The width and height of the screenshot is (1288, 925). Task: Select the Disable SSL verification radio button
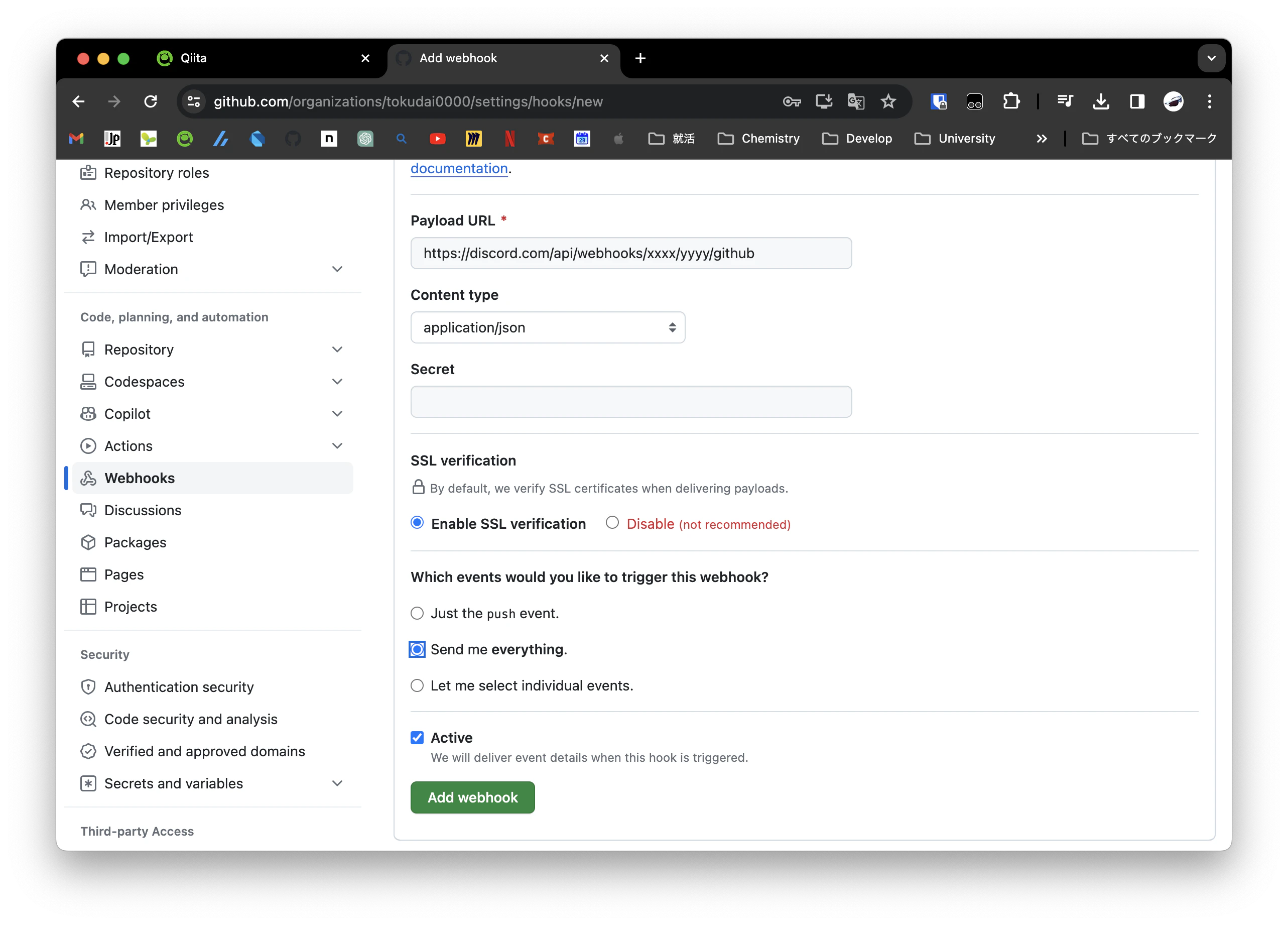(612, 522)
